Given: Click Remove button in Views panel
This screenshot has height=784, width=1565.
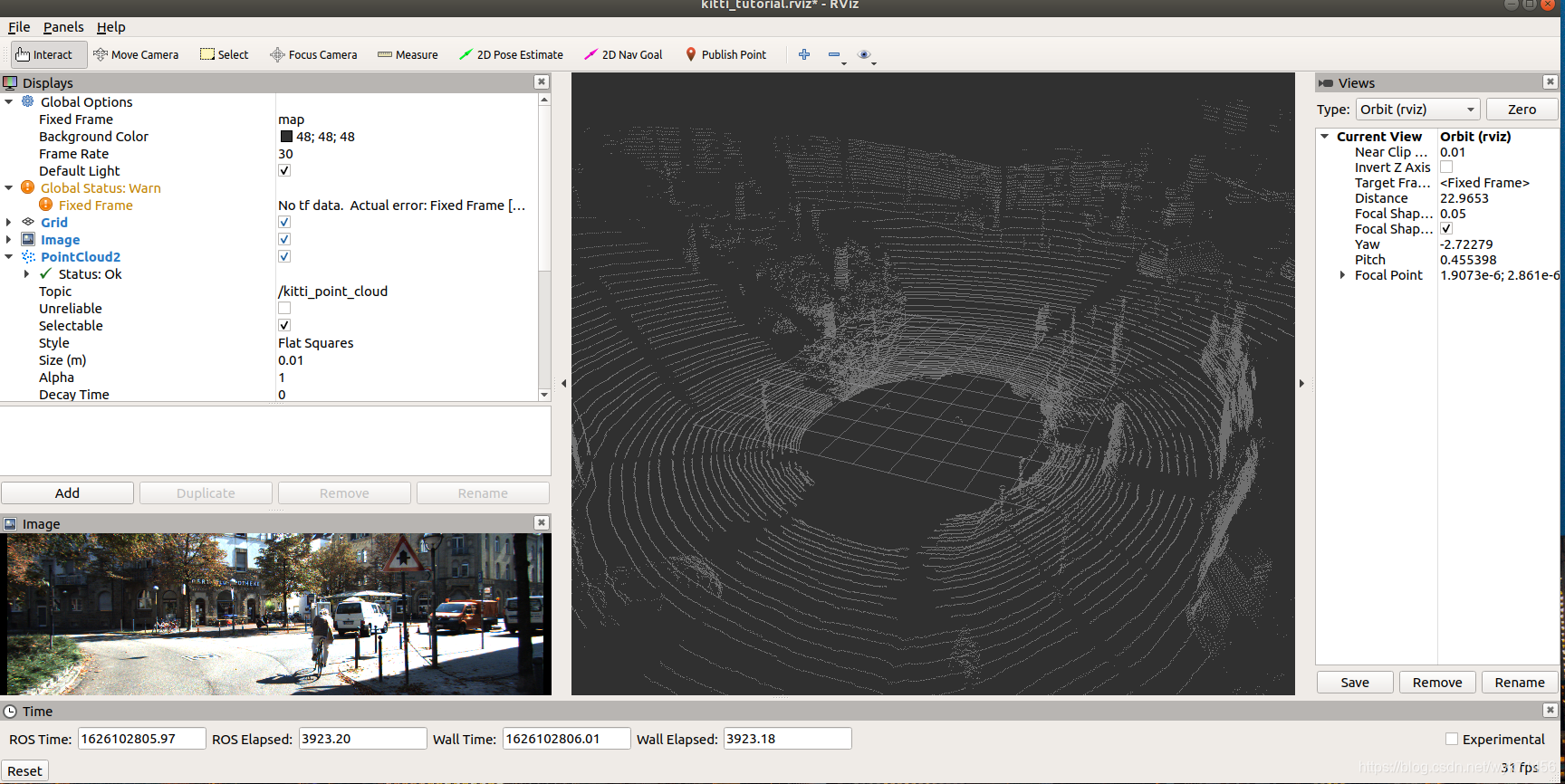Looking at the screenshot, I should coord(1437,683).
